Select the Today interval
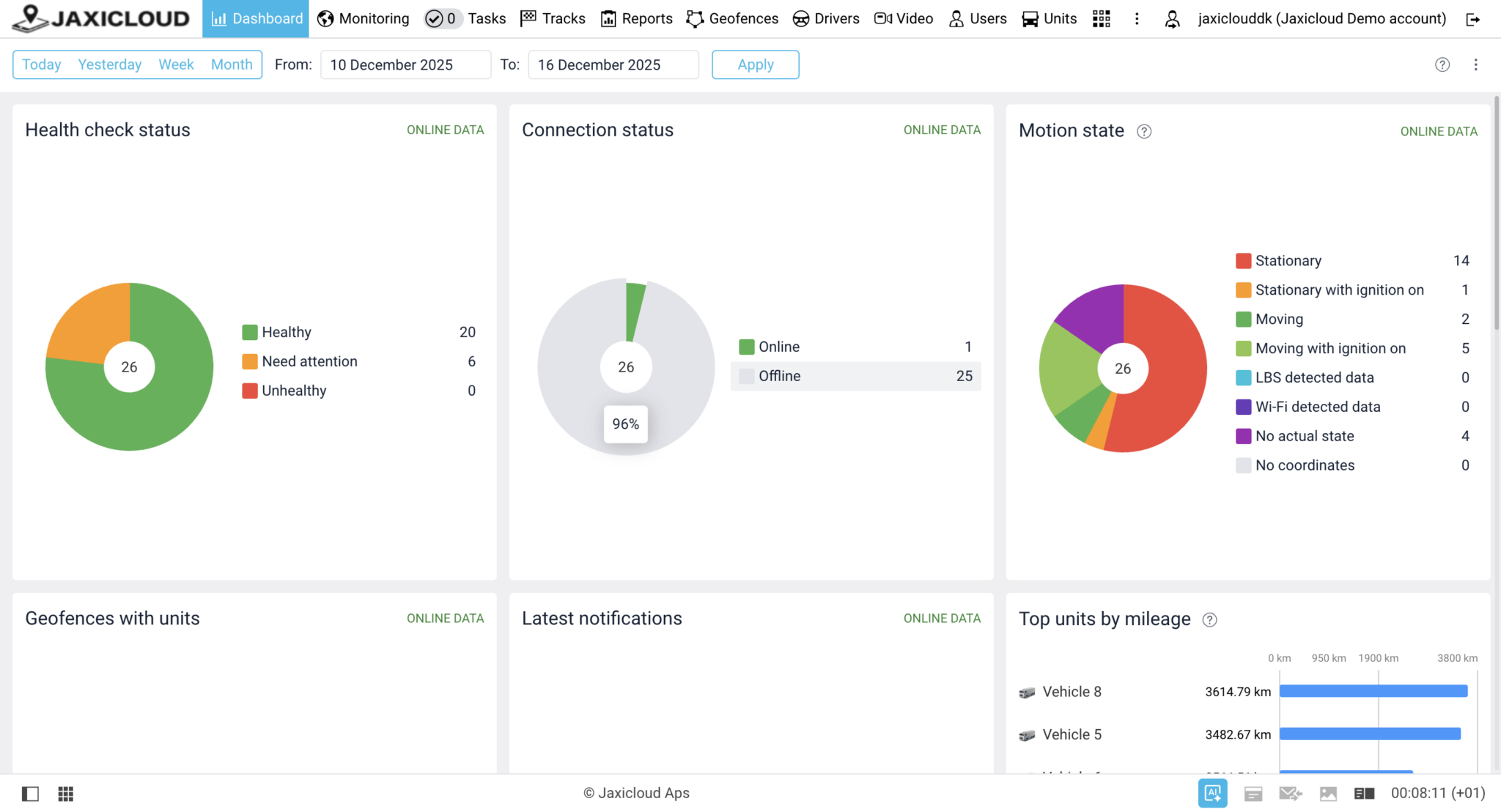 [x=42, y=64]
